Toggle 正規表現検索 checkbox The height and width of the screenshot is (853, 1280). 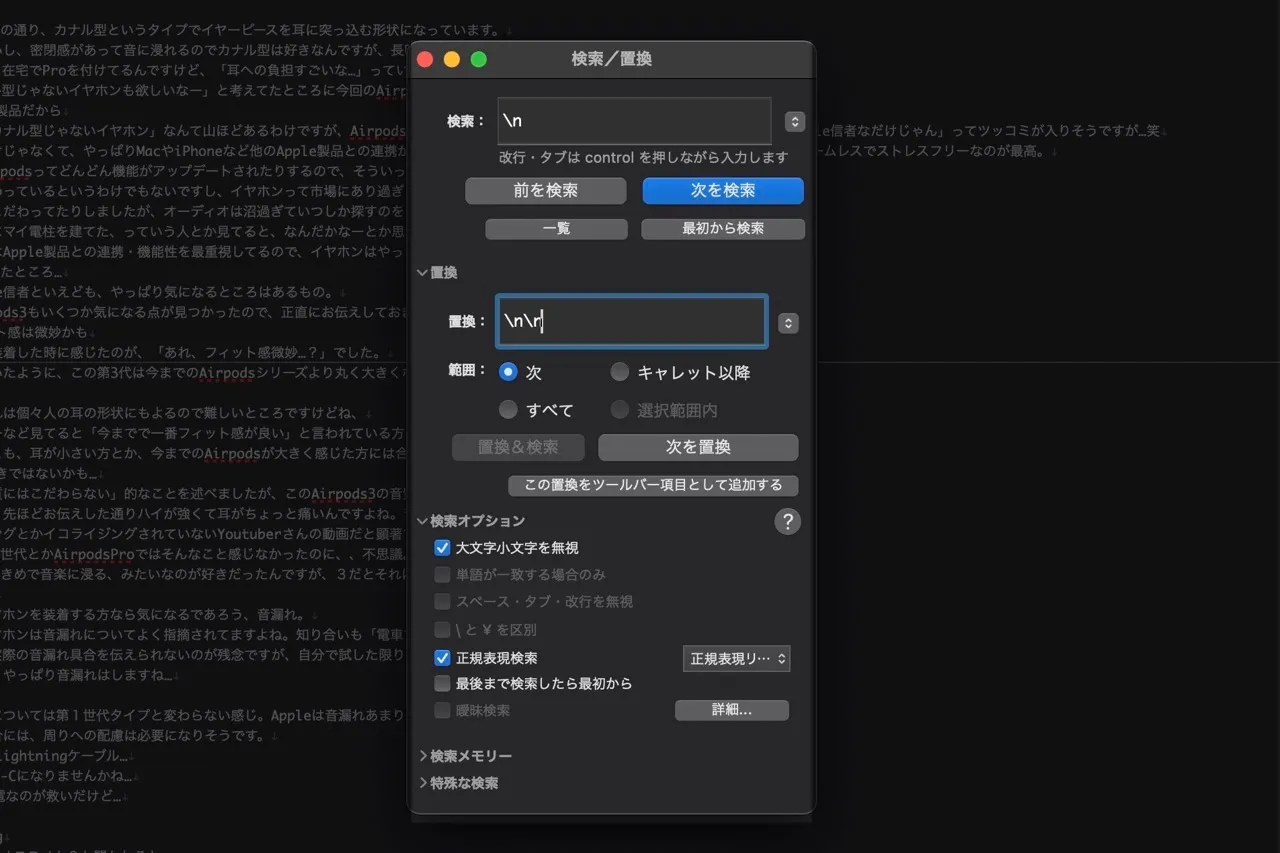click(442, 658)
